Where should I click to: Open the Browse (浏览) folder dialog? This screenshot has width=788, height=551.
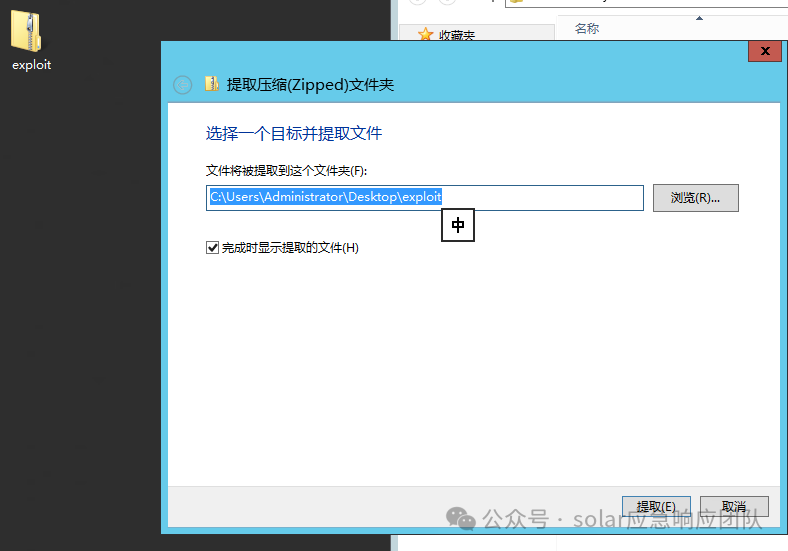click(696, 198)
